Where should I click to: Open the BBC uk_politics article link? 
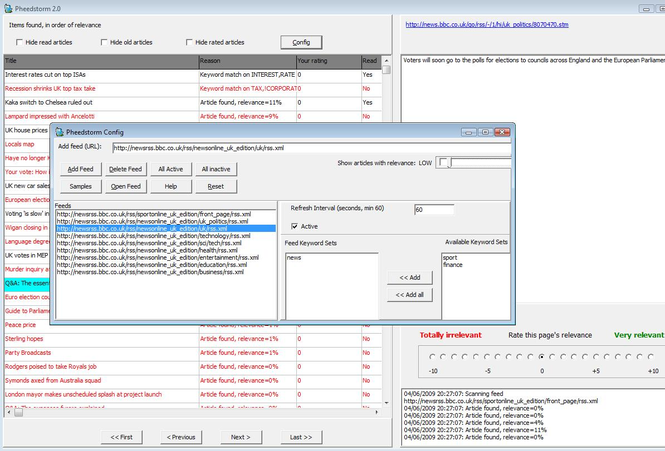coord(487,25)
